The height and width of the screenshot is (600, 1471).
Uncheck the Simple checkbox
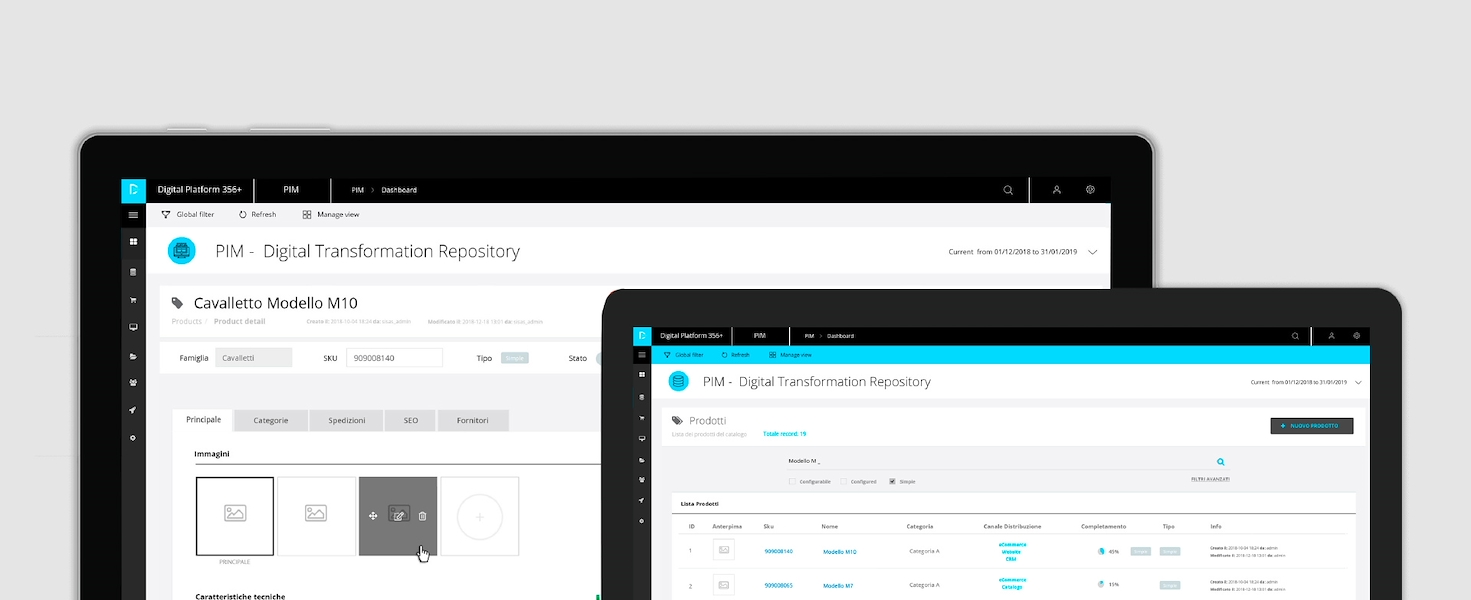[x=892, y=482]
